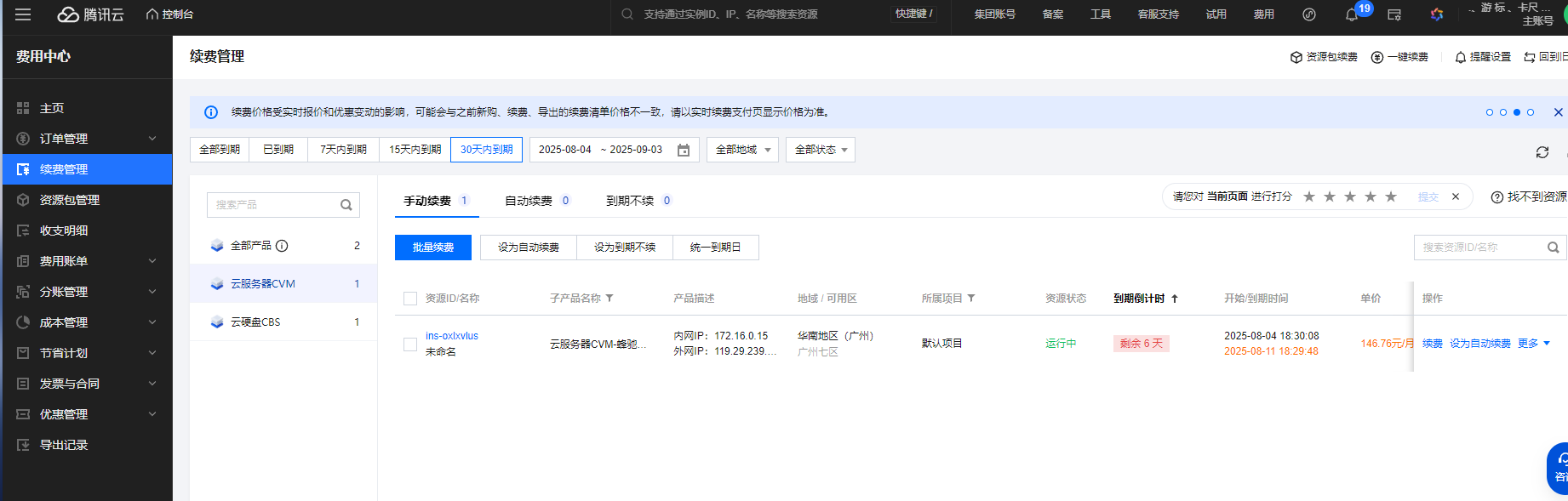Expand 分账管理 sidebar menu
This screenshot has width=1568, height=501.
click(x=88, y=292)
